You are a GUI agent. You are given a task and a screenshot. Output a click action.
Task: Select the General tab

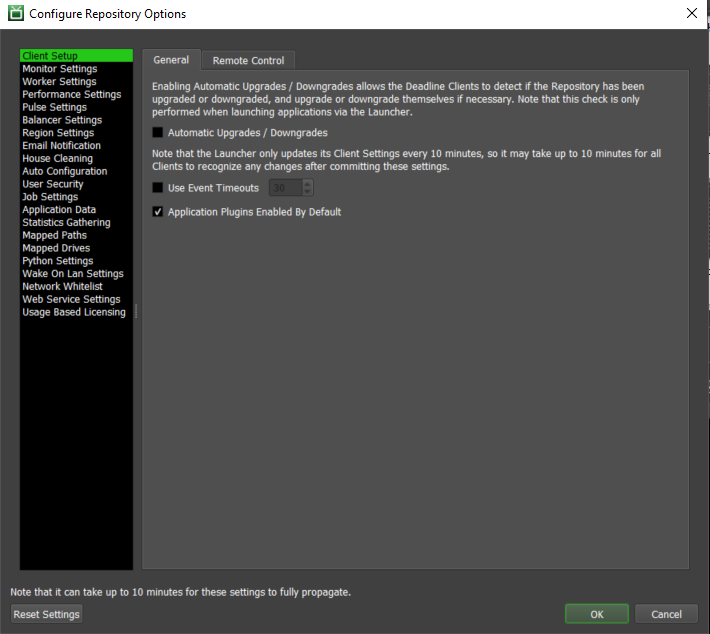[x=171, y=60]
